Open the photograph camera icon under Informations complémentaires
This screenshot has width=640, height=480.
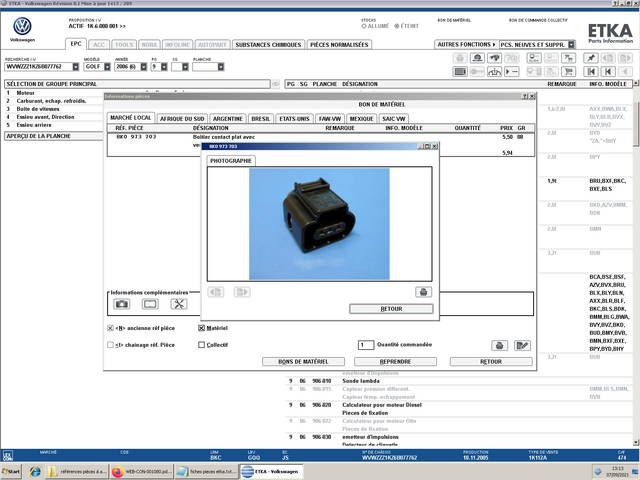pos(122,304)
